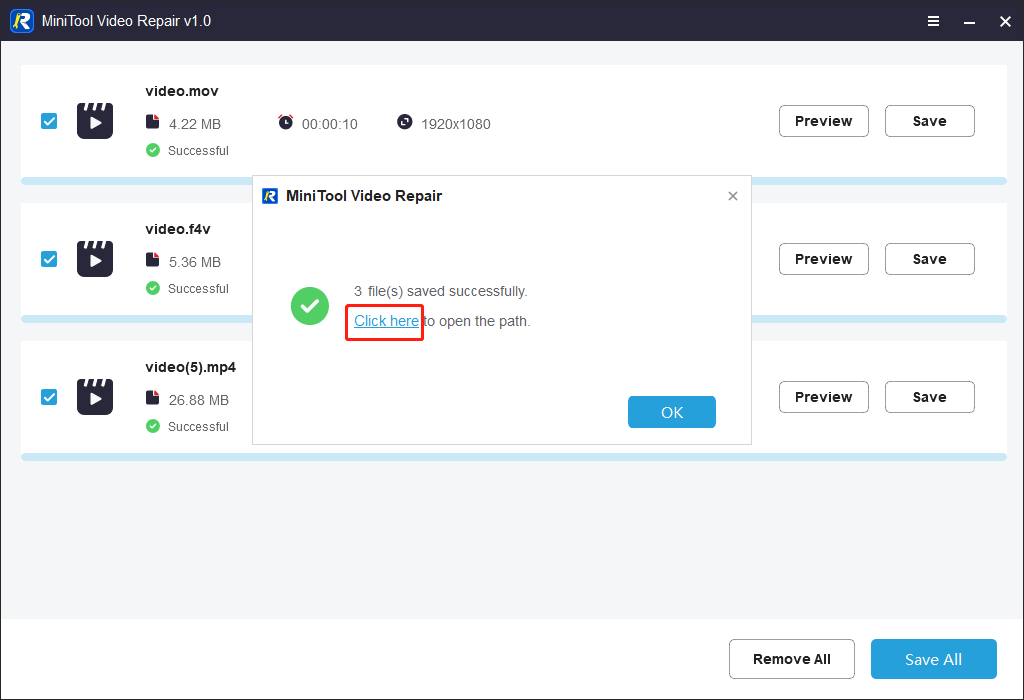Click the large green checkmark icon in dialog
The height and width of the screenshot is (700, 1024).
coord(310,306)
